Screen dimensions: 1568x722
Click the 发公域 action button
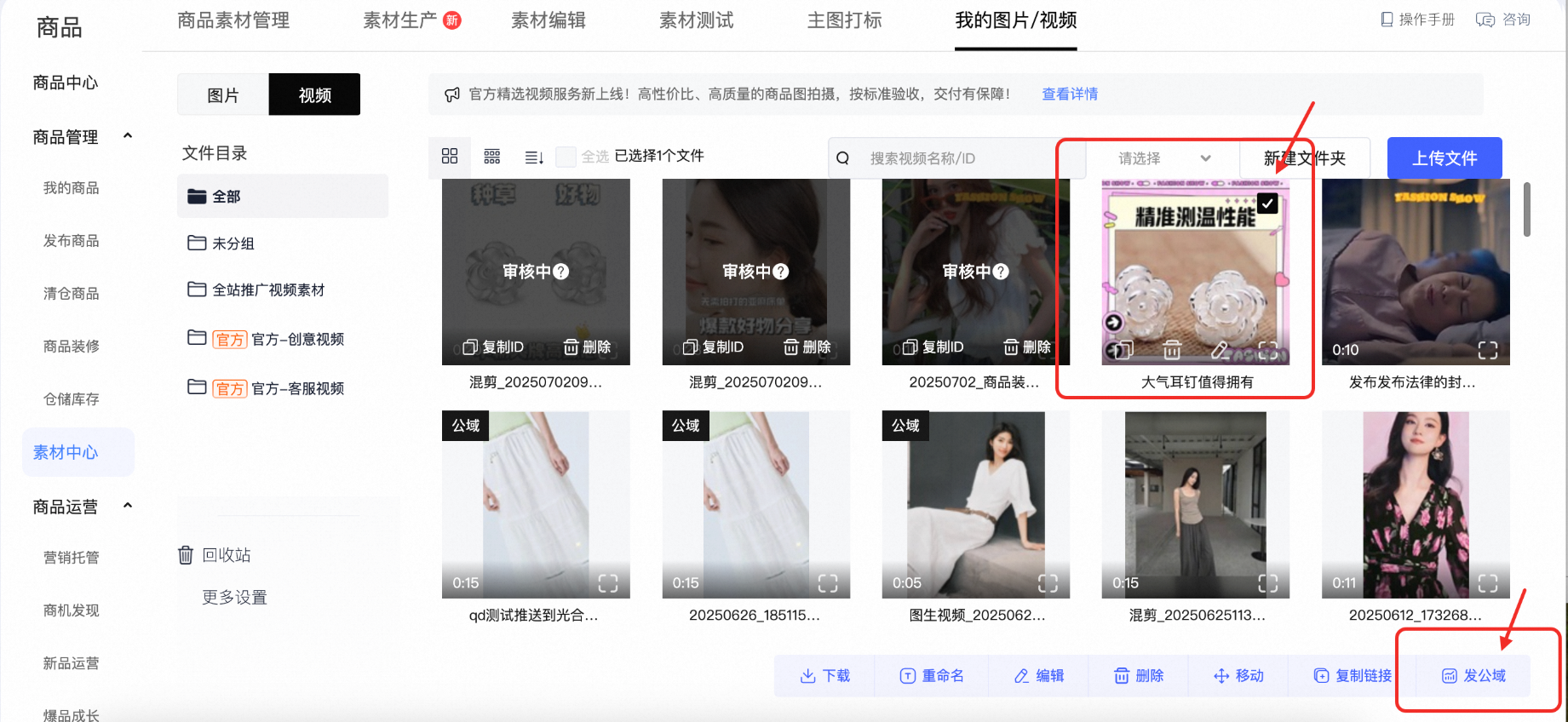[x=1473, y=675]
